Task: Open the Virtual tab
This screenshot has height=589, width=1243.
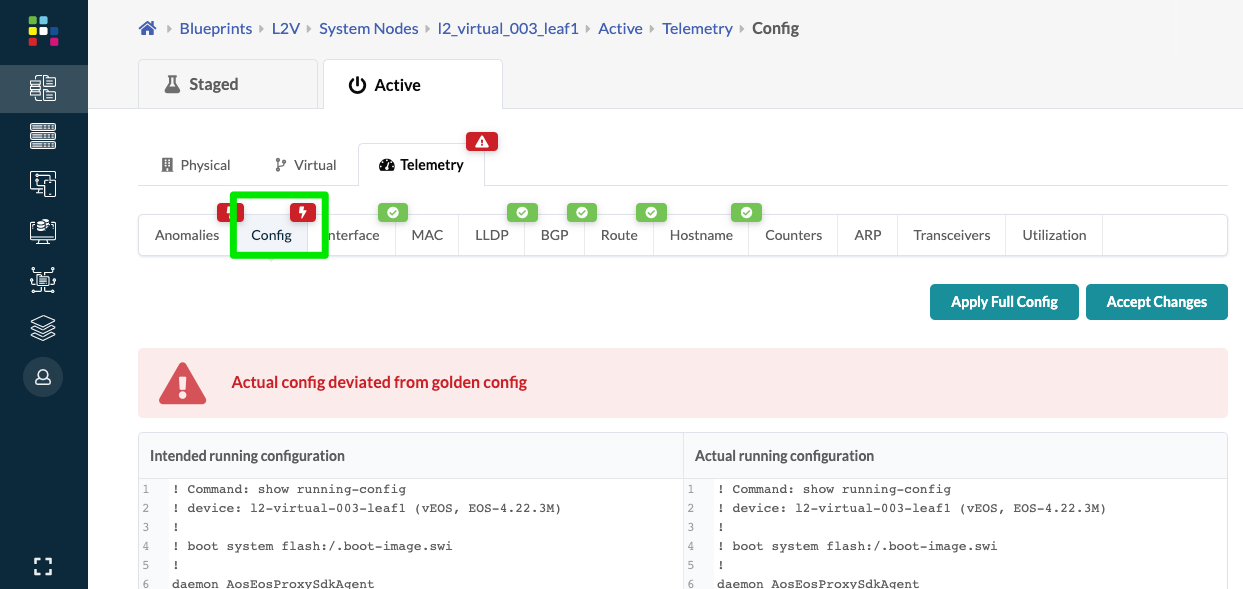Action: click(305, 165)
